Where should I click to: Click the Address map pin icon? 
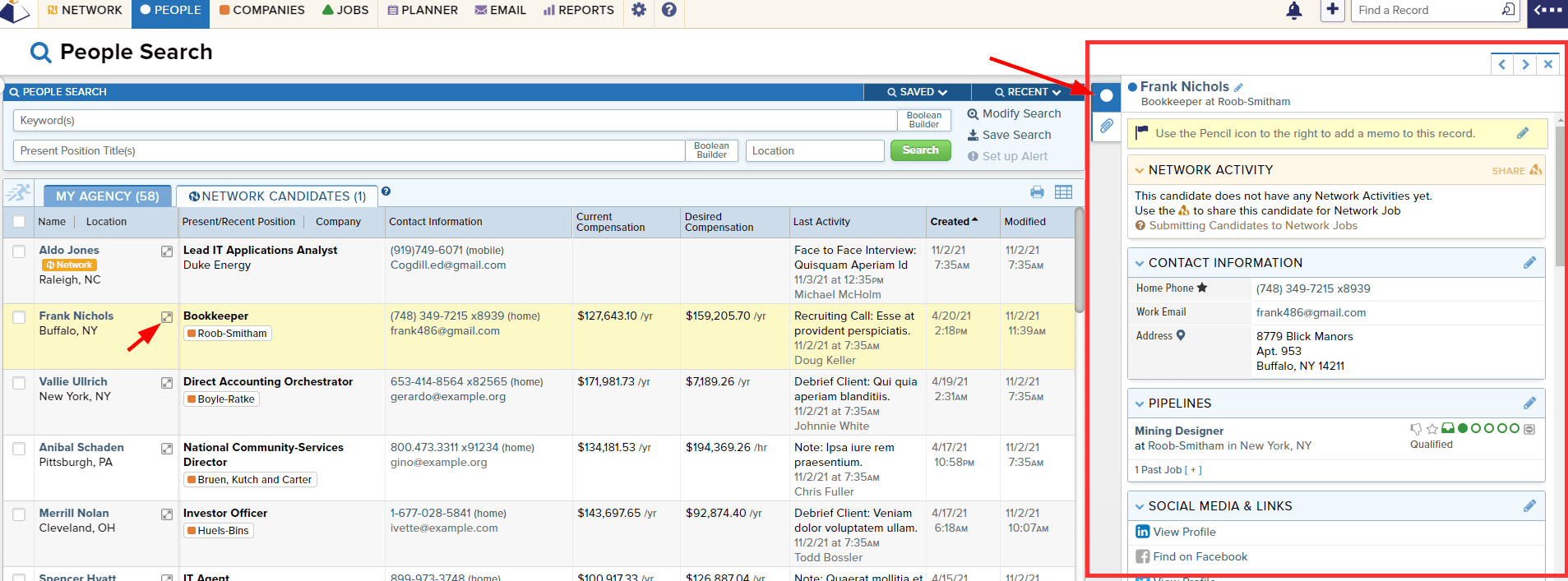(x=1181, y=335)
